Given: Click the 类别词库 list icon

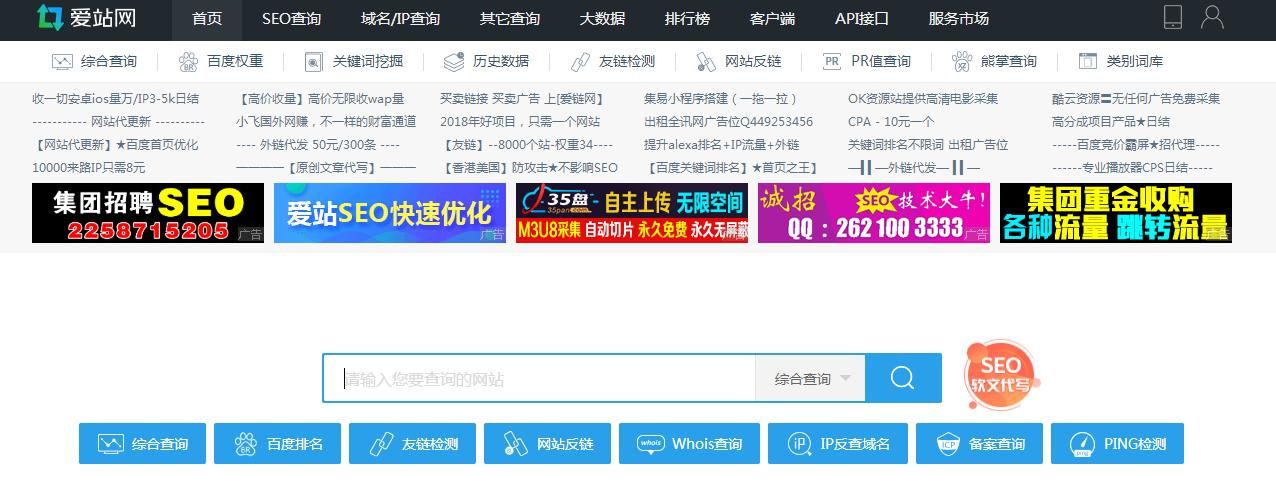Looking at the screenshot, I should (1088, 61).
